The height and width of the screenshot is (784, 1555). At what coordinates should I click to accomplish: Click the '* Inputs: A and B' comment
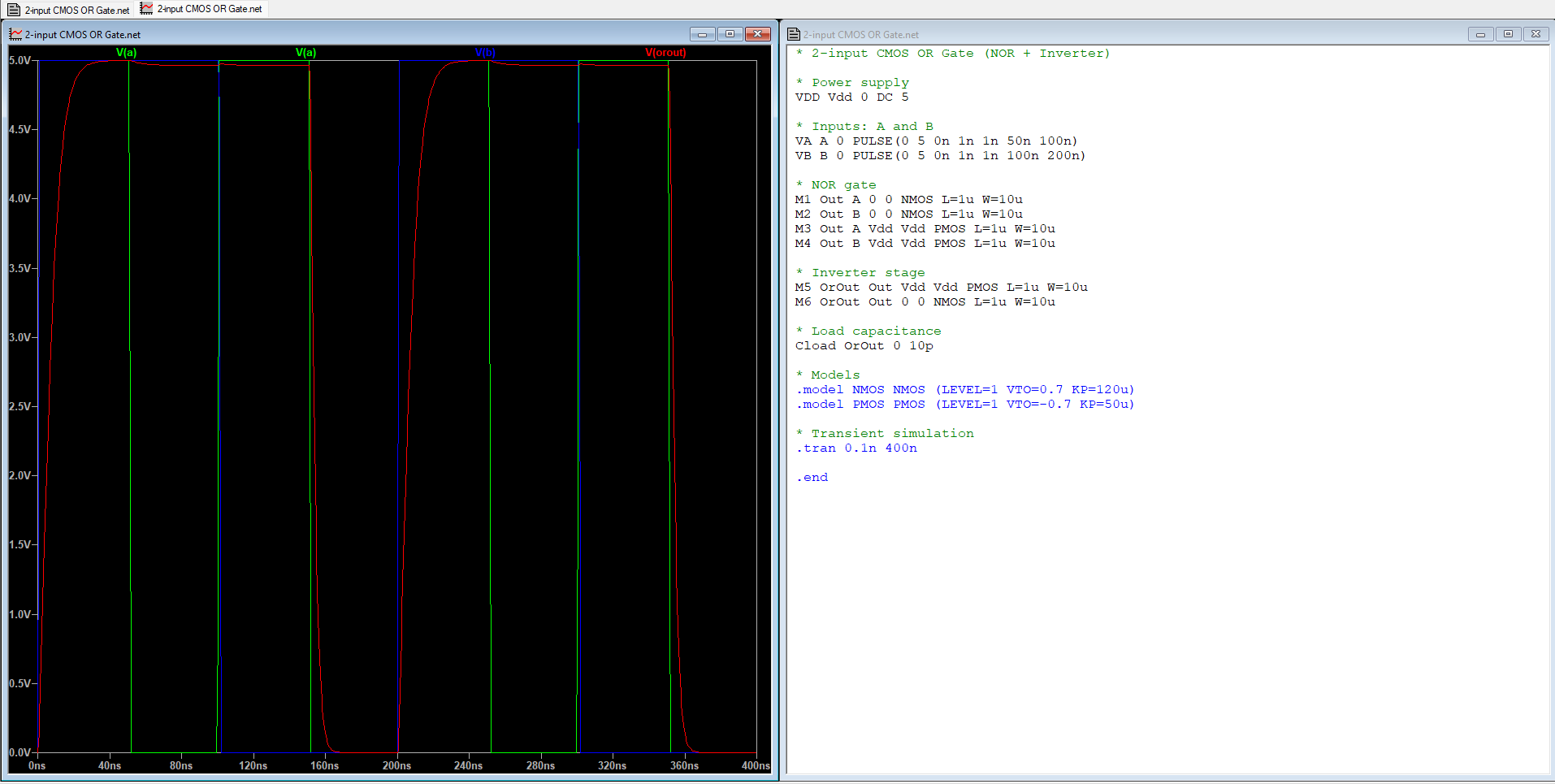tap(864, 127)
